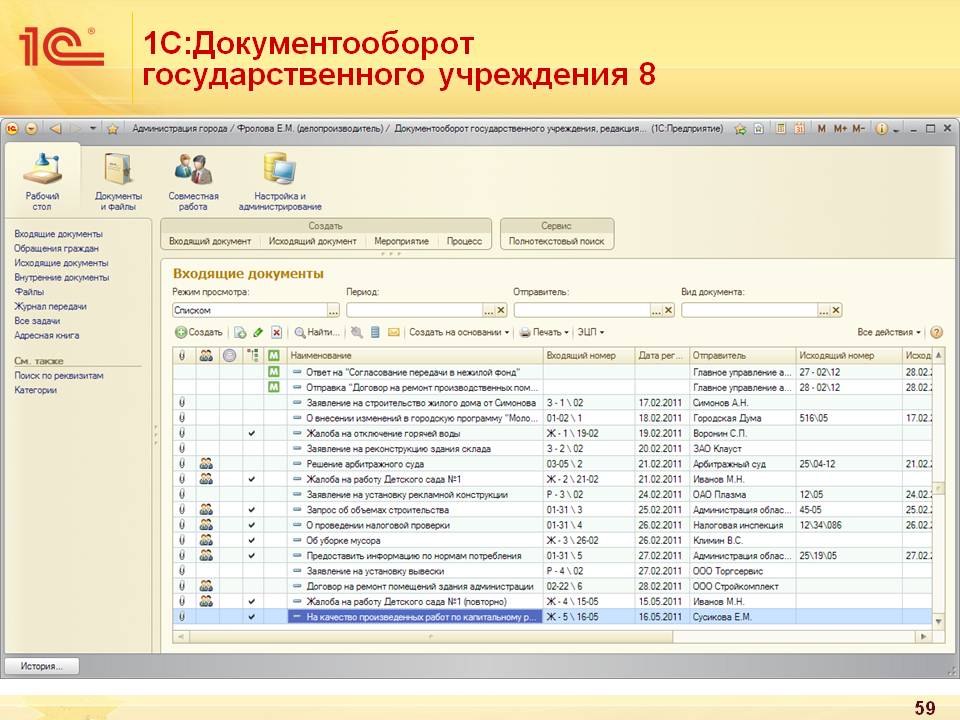Toggle checkmark in Предоставить информацию по нормам потребления row

coord(252,556)
